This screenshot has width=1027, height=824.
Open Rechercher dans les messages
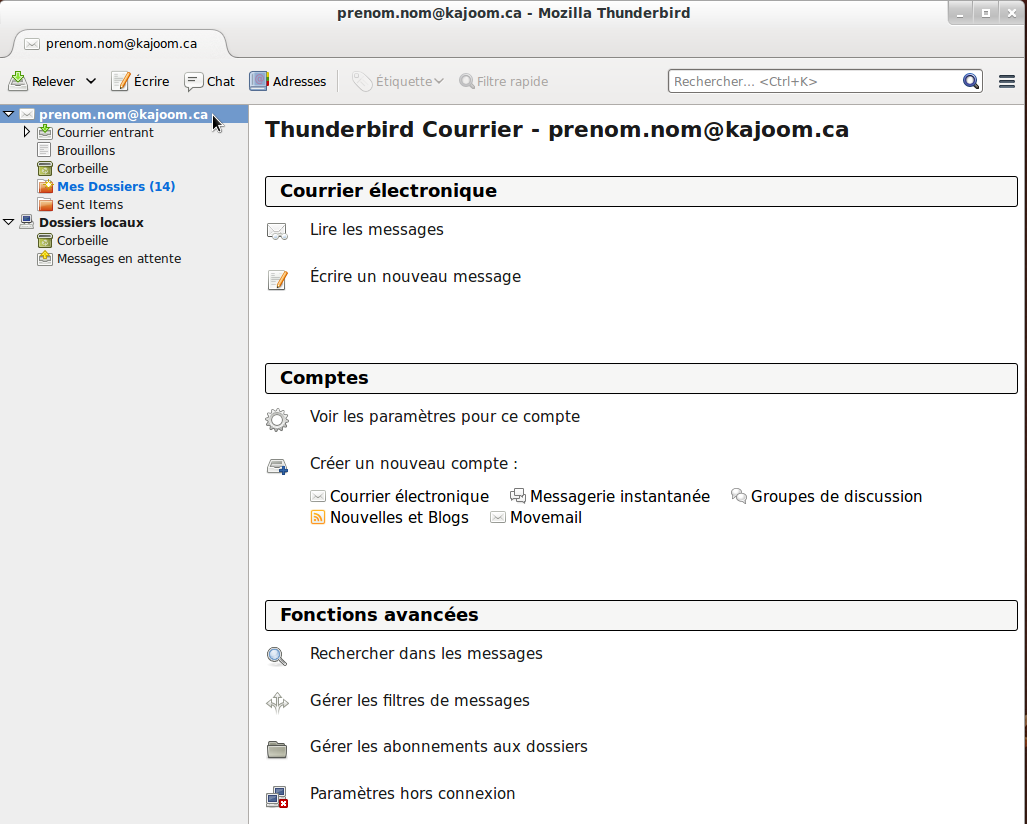426,654
